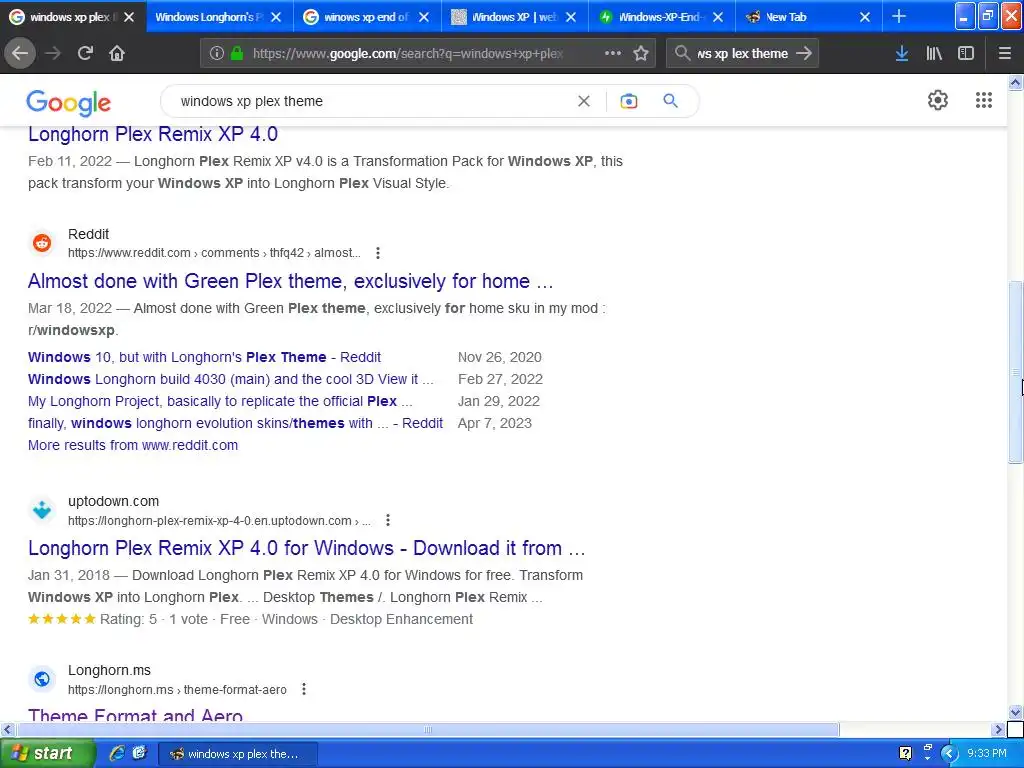Click the scroll-right arrow of horizontal scrollbar

pyautogui.click(x=998, y=729)
